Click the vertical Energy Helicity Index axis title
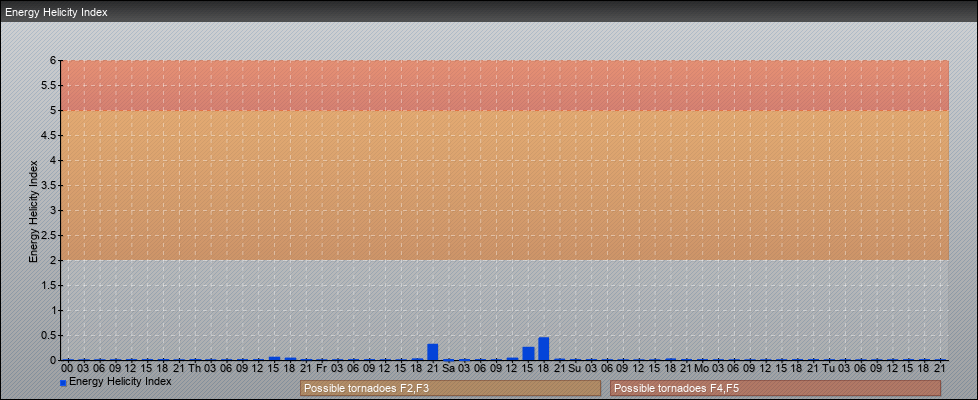The width and height of the screenshot is (978, 400). coord(34,211)
